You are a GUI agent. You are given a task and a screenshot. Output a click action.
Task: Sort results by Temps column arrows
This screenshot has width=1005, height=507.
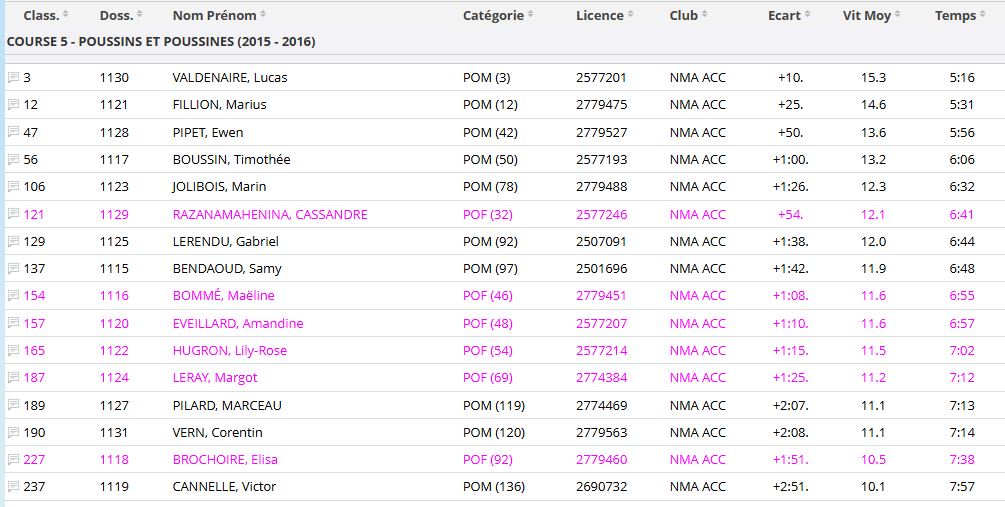(983, 16)
